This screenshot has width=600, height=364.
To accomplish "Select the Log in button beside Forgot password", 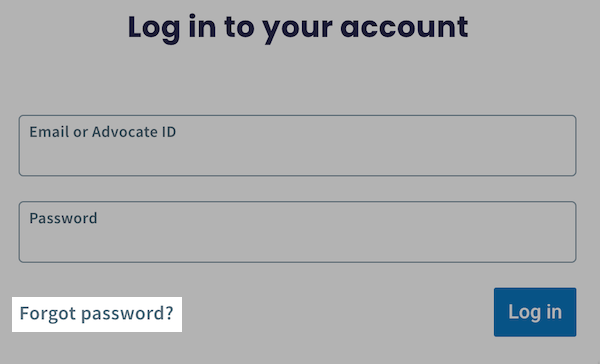I will (535, 312).
